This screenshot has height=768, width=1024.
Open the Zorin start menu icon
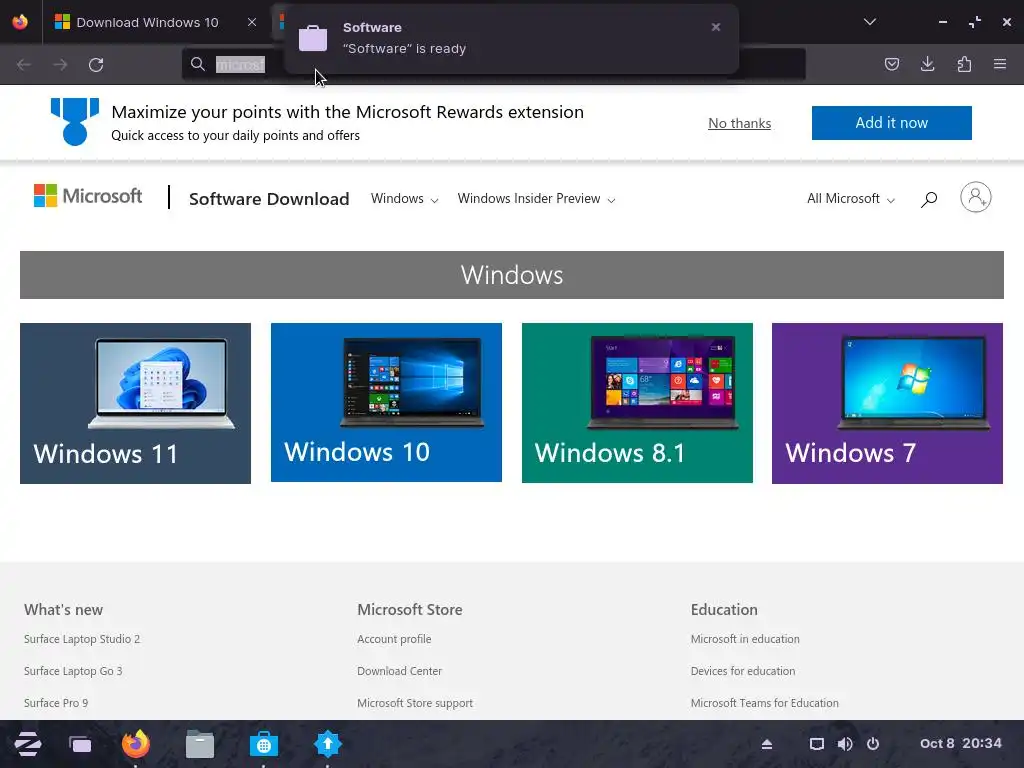tap(27, 744)
